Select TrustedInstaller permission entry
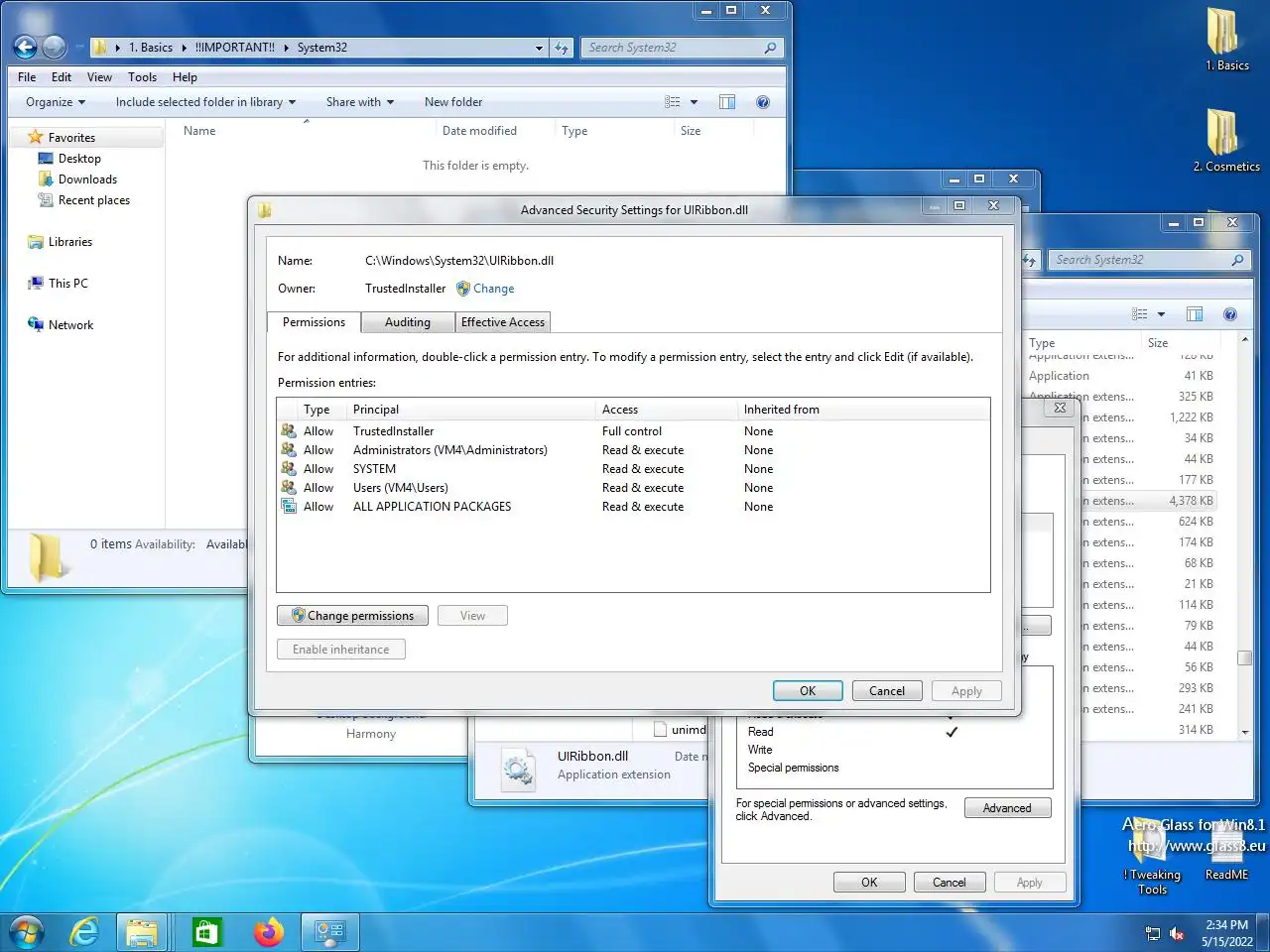This screenshot has height=952, width=1270. 633,431
